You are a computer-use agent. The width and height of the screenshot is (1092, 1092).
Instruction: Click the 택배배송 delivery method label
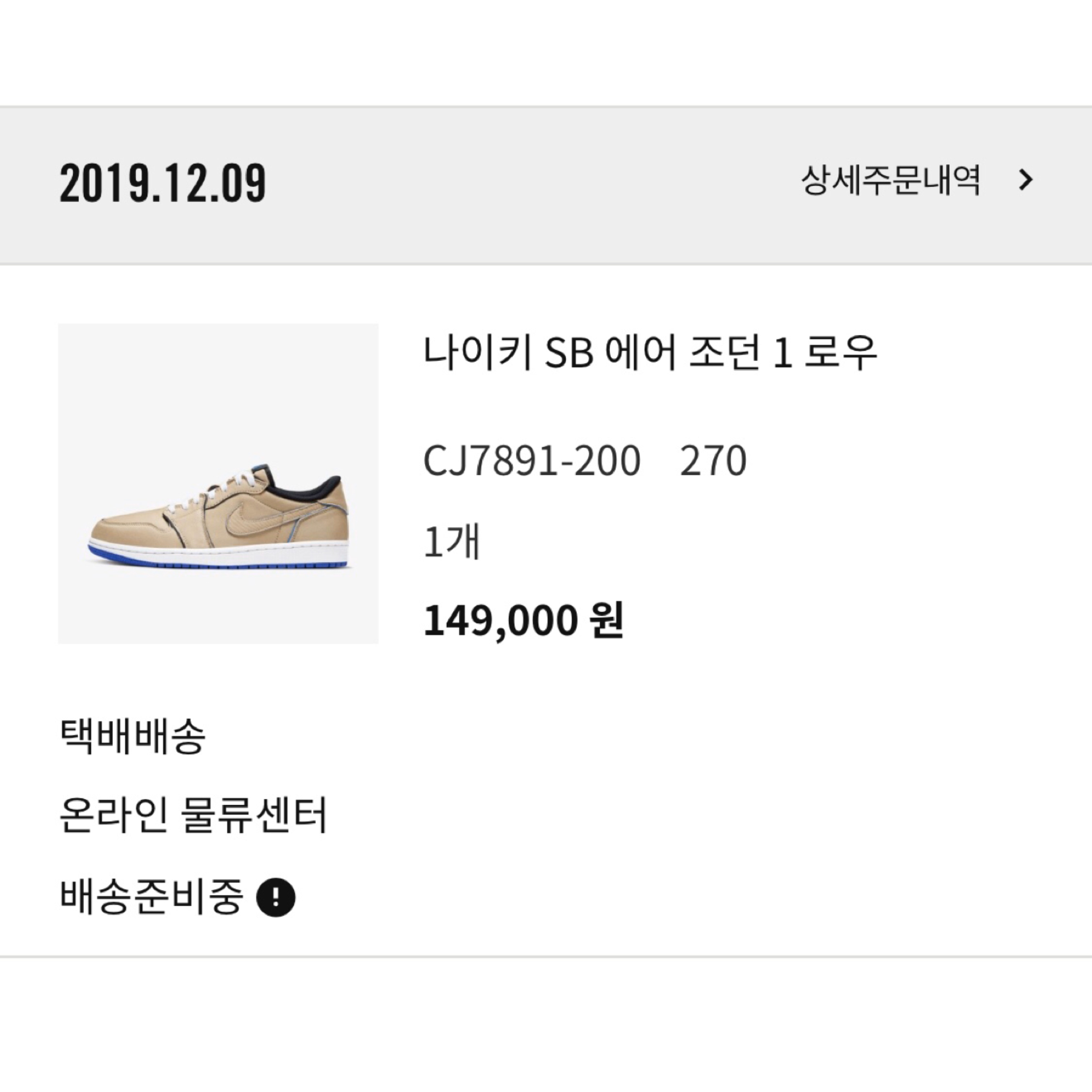pos(132,736)
